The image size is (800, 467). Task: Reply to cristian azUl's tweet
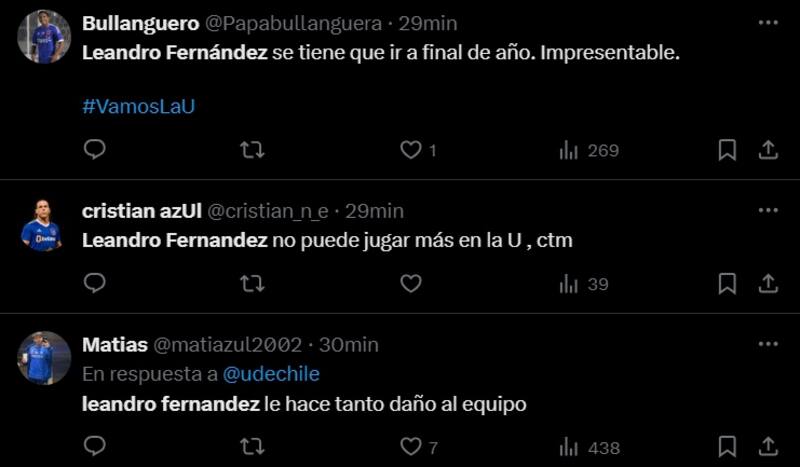pos(94,284)
